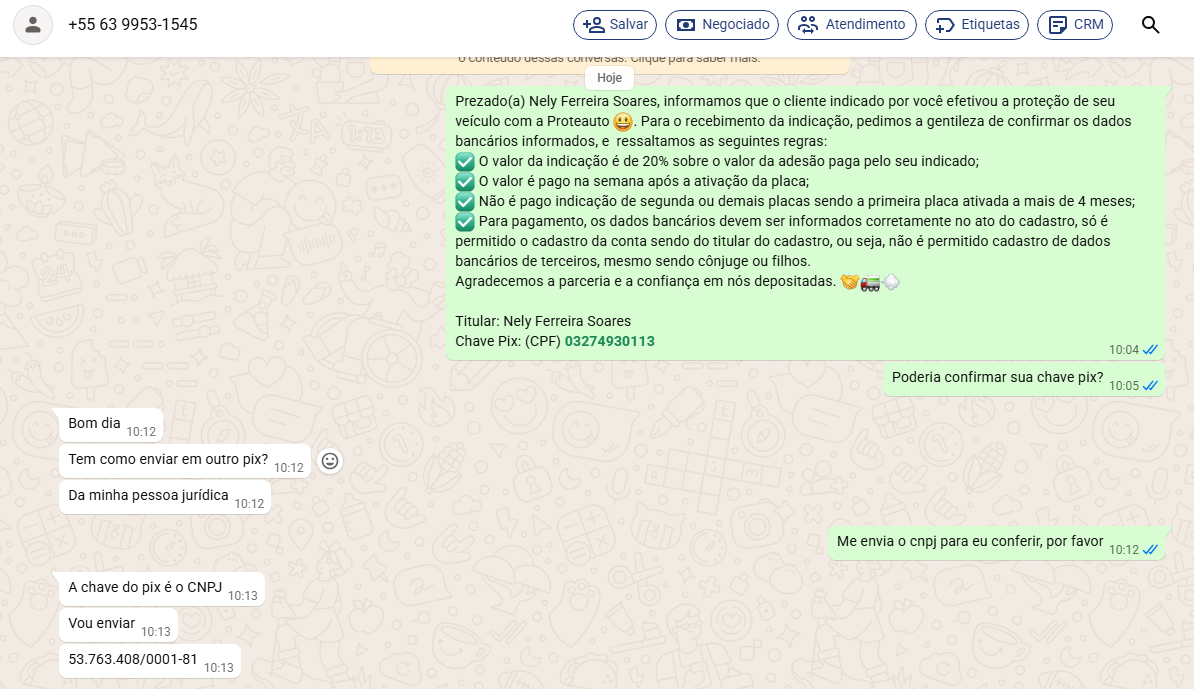The width and height of the screenshot is (1194, 689).
Task: Click the Pix key number 03274930113
Action: click(609, 342)
